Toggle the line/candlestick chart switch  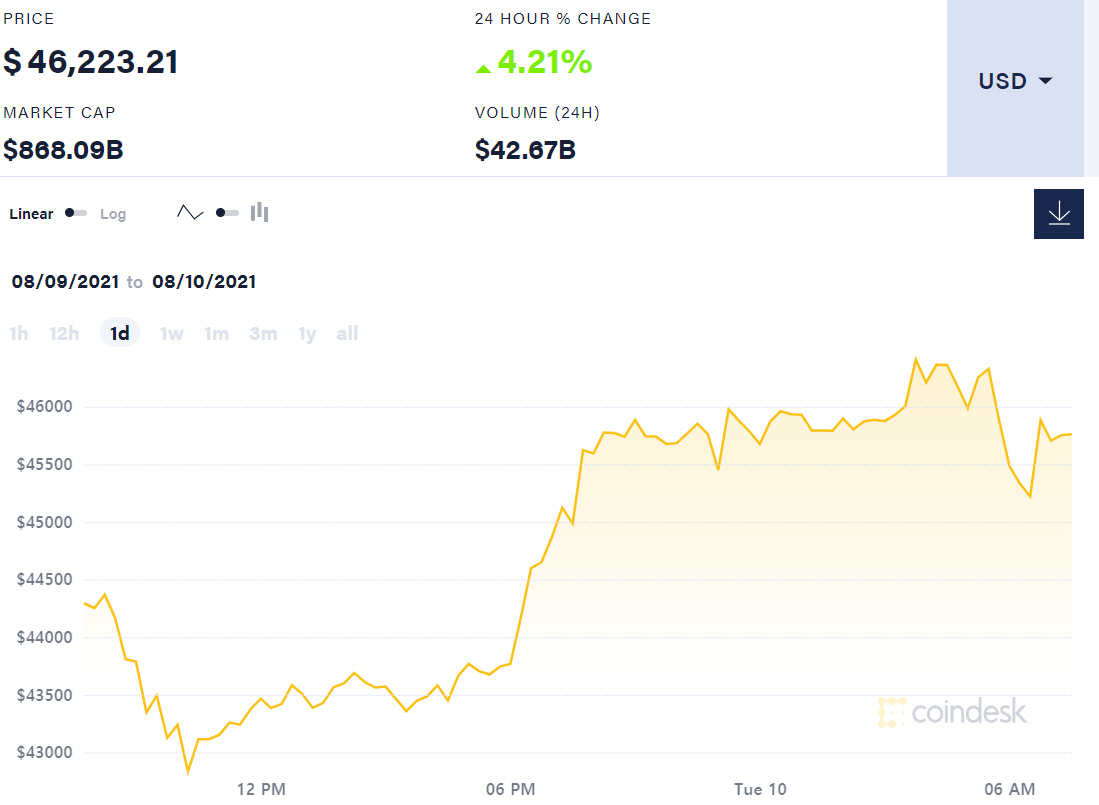pyautogui.click(x=227, y=213)
